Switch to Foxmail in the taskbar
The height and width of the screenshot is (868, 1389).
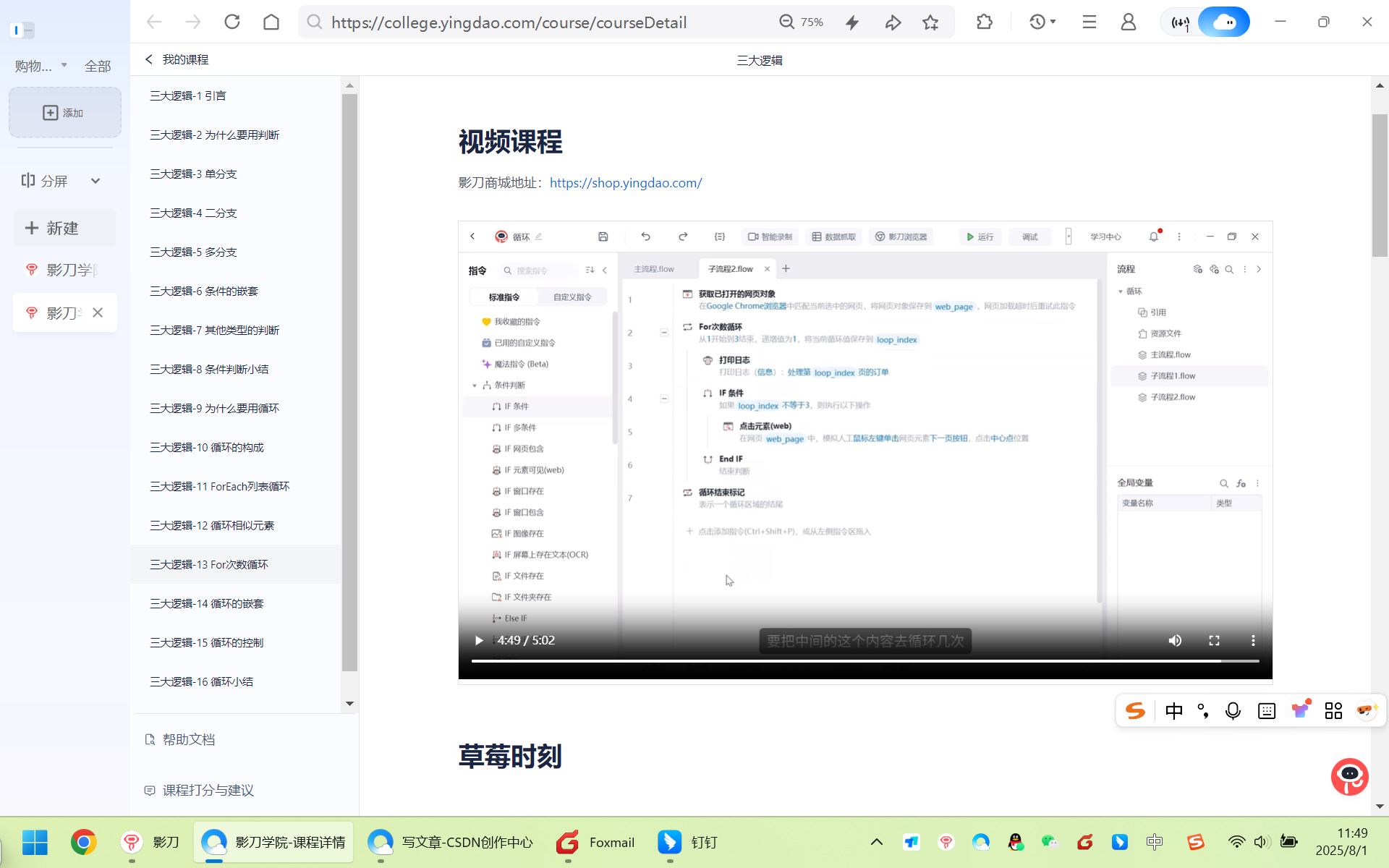tap(595, 842)
